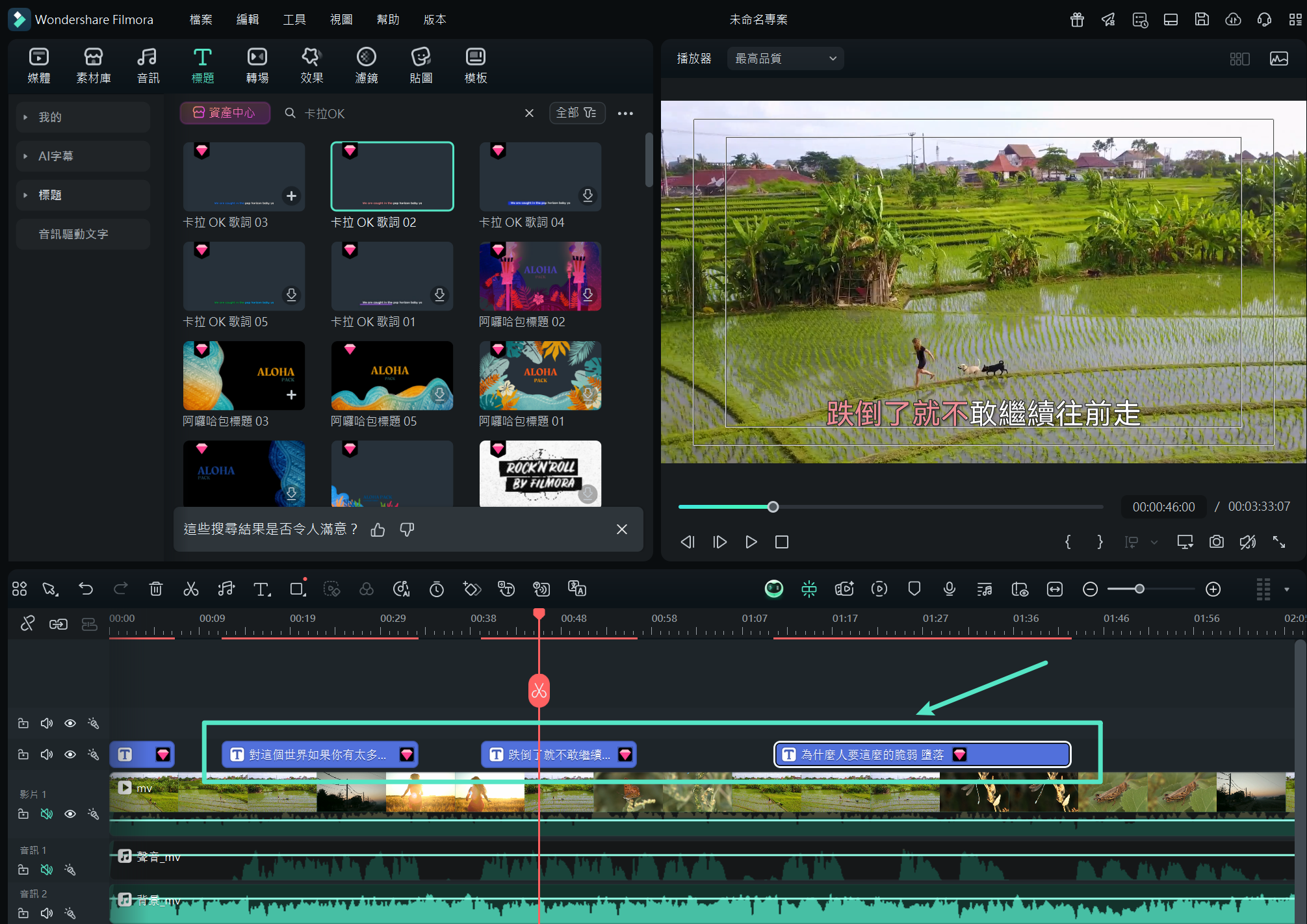Expand the 我的 category
Viewport: 1307px width, 924px height.
point(83,117)
